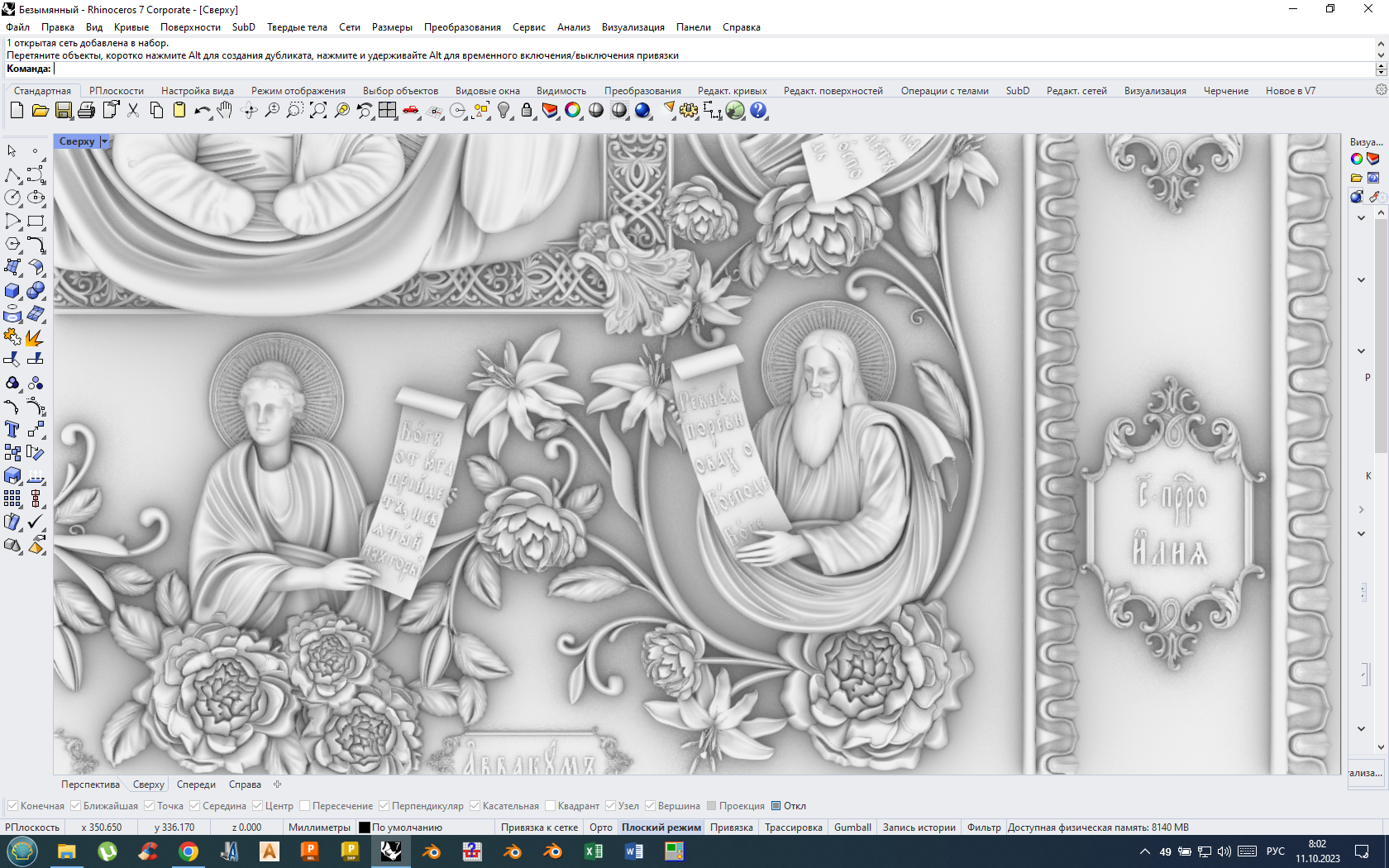Click the padlock lock objects icon
The height and width of the screenshot is (868, 1389).
527,110
